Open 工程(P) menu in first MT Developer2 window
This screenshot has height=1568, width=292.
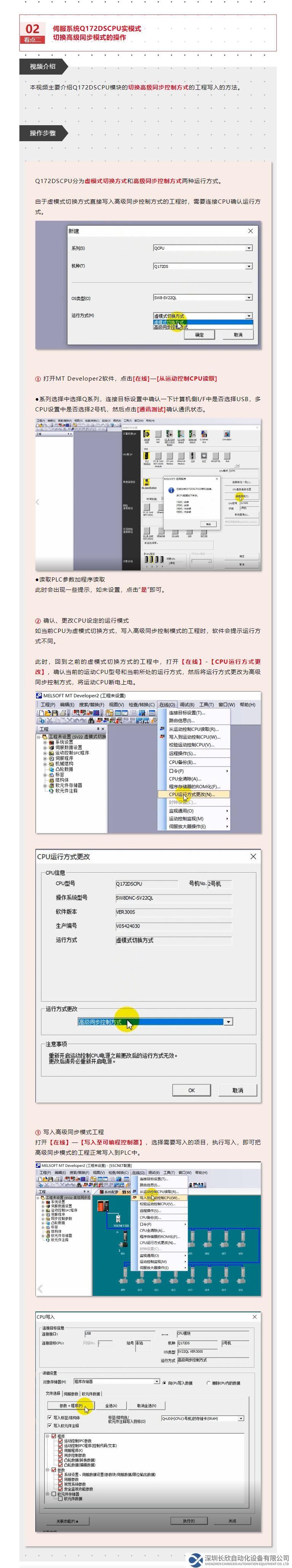49,704
